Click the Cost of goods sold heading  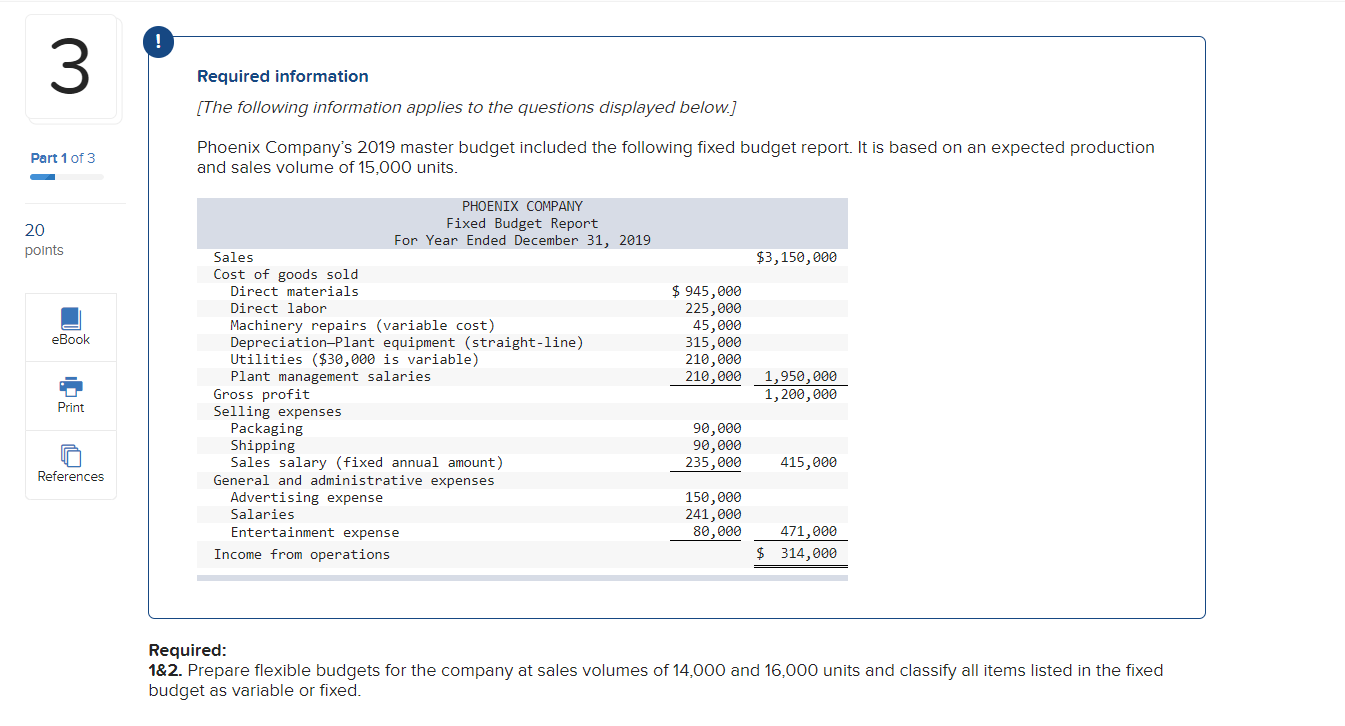tap(286, 274)
